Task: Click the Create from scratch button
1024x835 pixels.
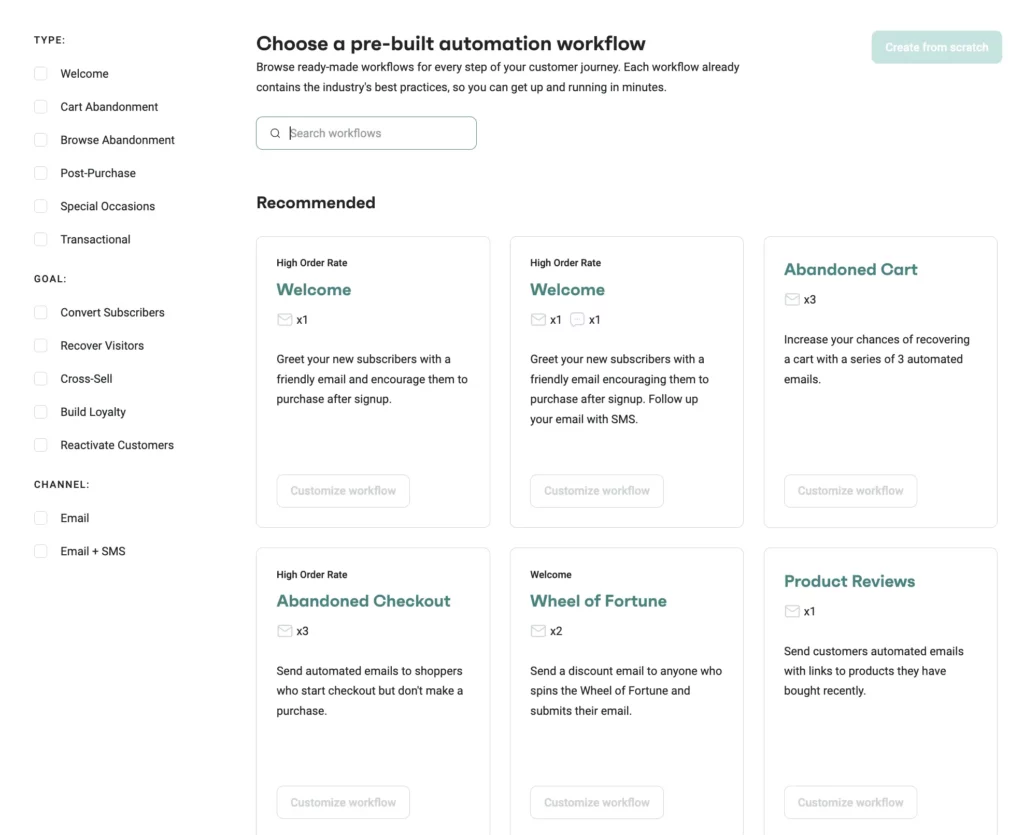Action: tap(936, 47)
